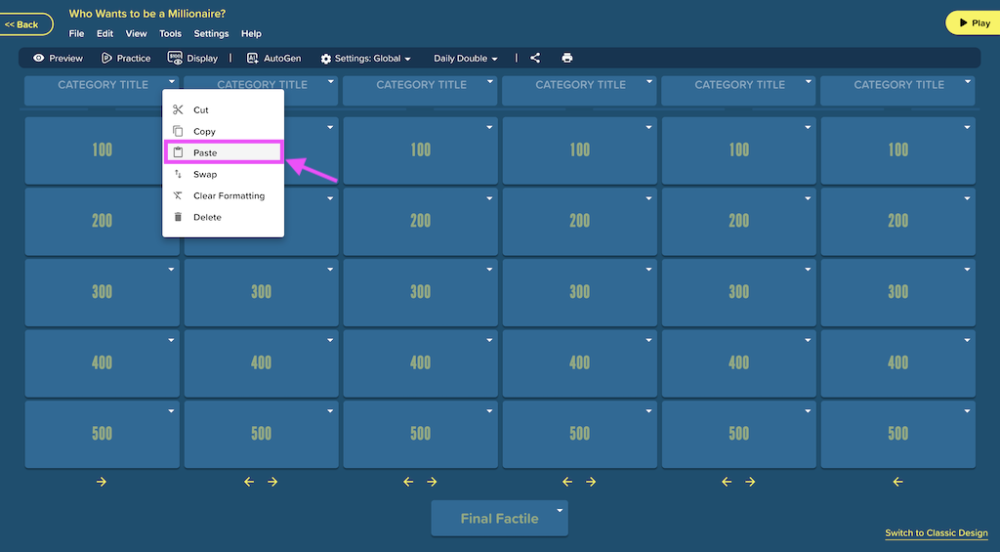Choose Clear Formatting from context menu
Screen dimensions: 1000x552
223,196
